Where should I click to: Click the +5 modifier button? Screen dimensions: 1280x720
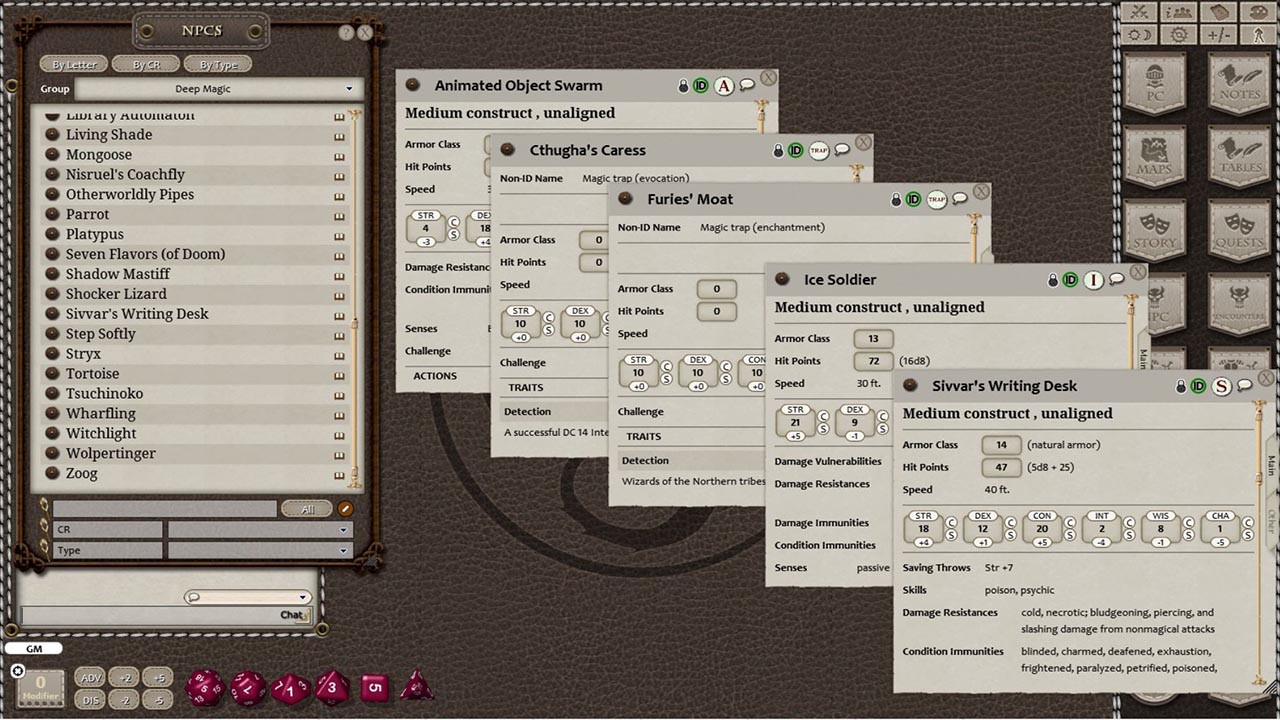[157, 677]
